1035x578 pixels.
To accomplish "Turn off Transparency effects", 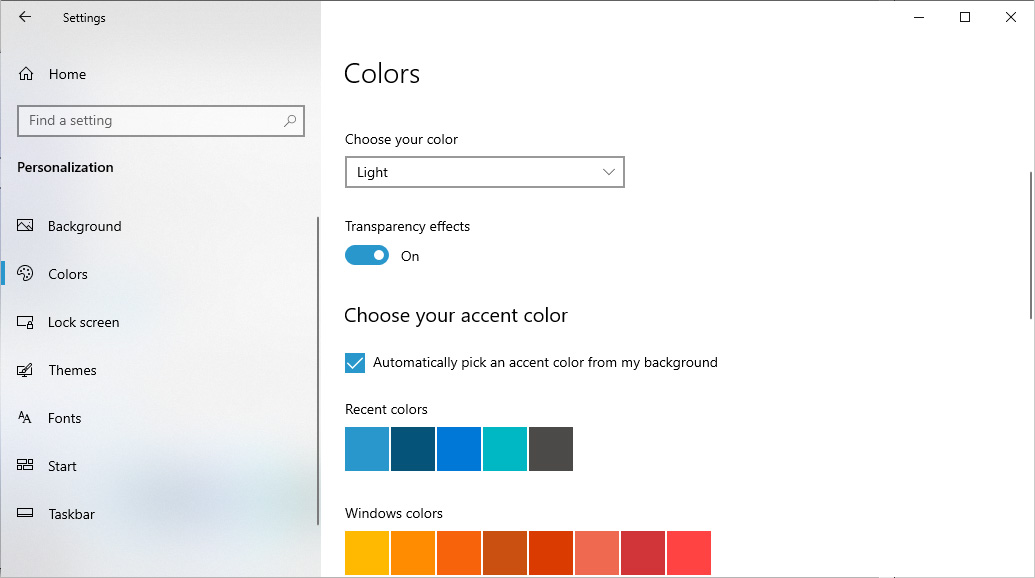I will 366,255.
